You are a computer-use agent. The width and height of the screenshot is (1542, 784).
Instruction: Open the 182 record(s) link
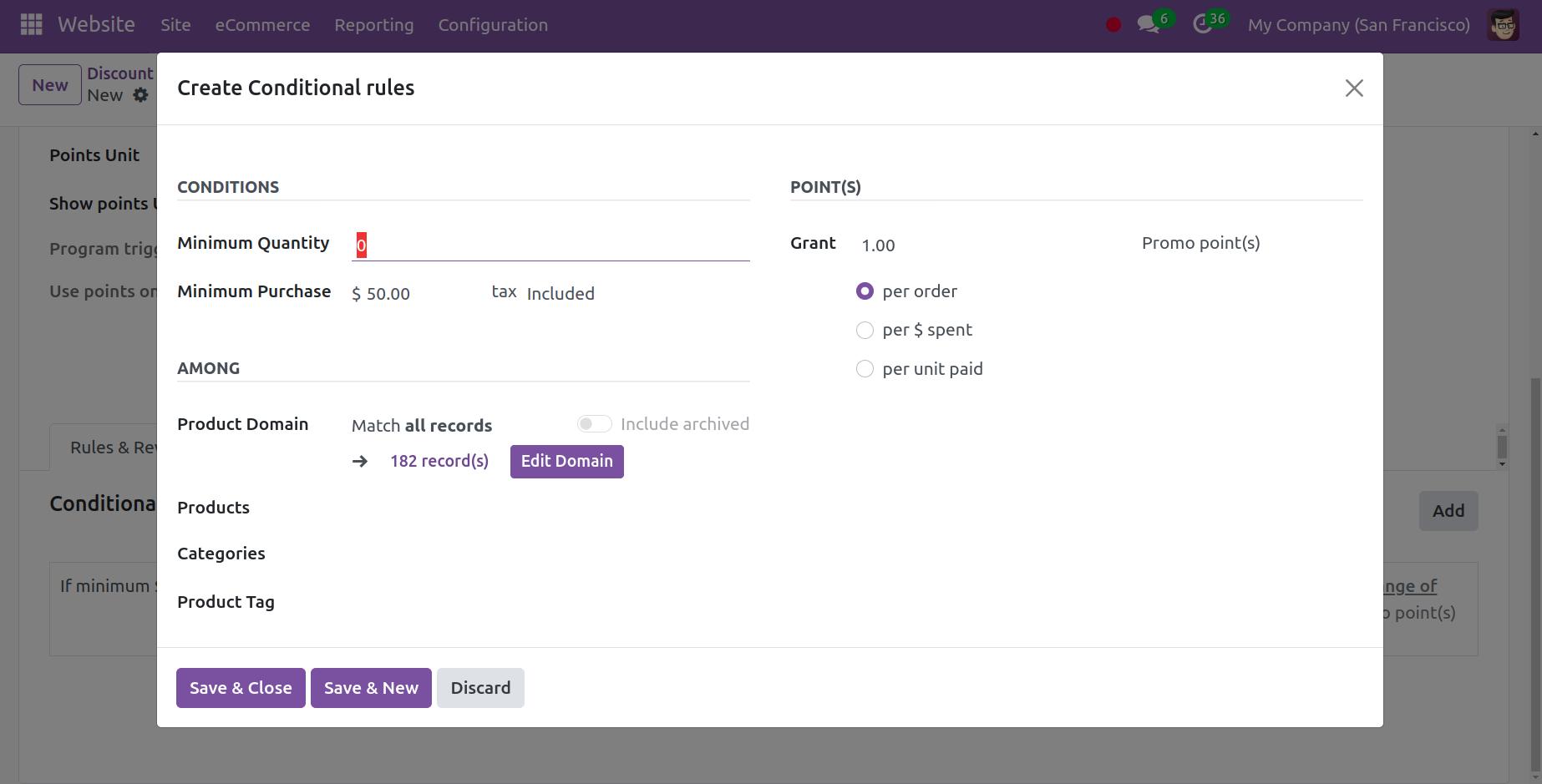439,461
